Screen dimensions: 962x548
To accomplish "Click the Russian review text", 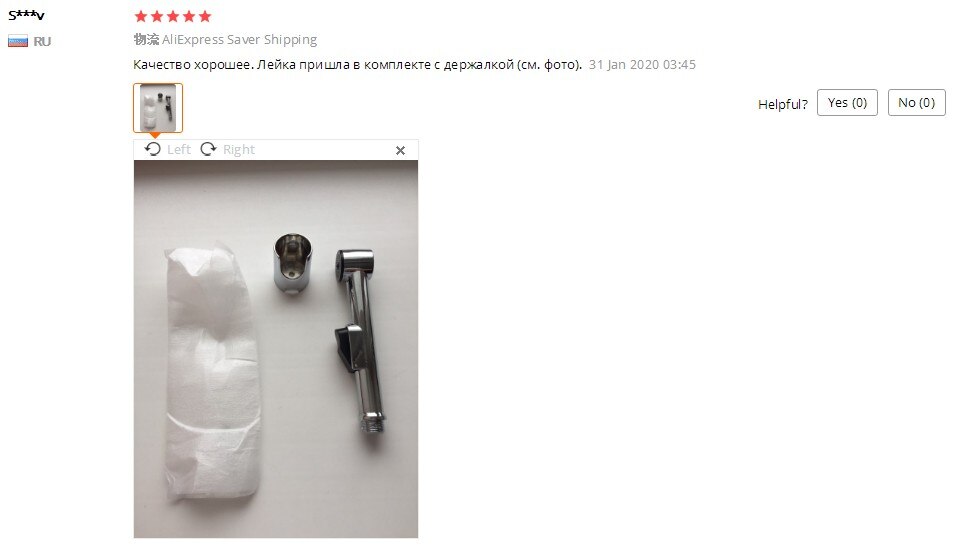I will pyautogui.click(x=357, y=64).
